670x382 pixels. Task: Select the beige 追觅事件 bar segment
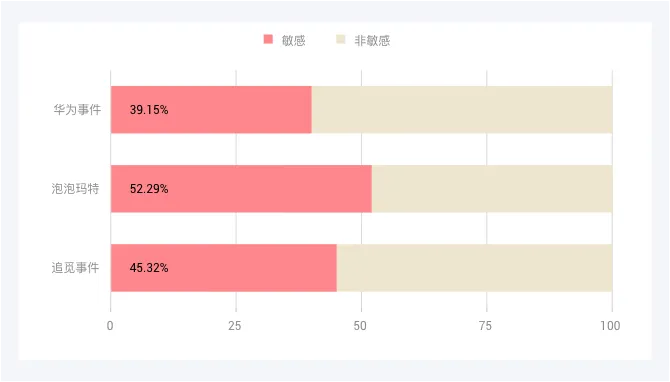pos(474,268)
